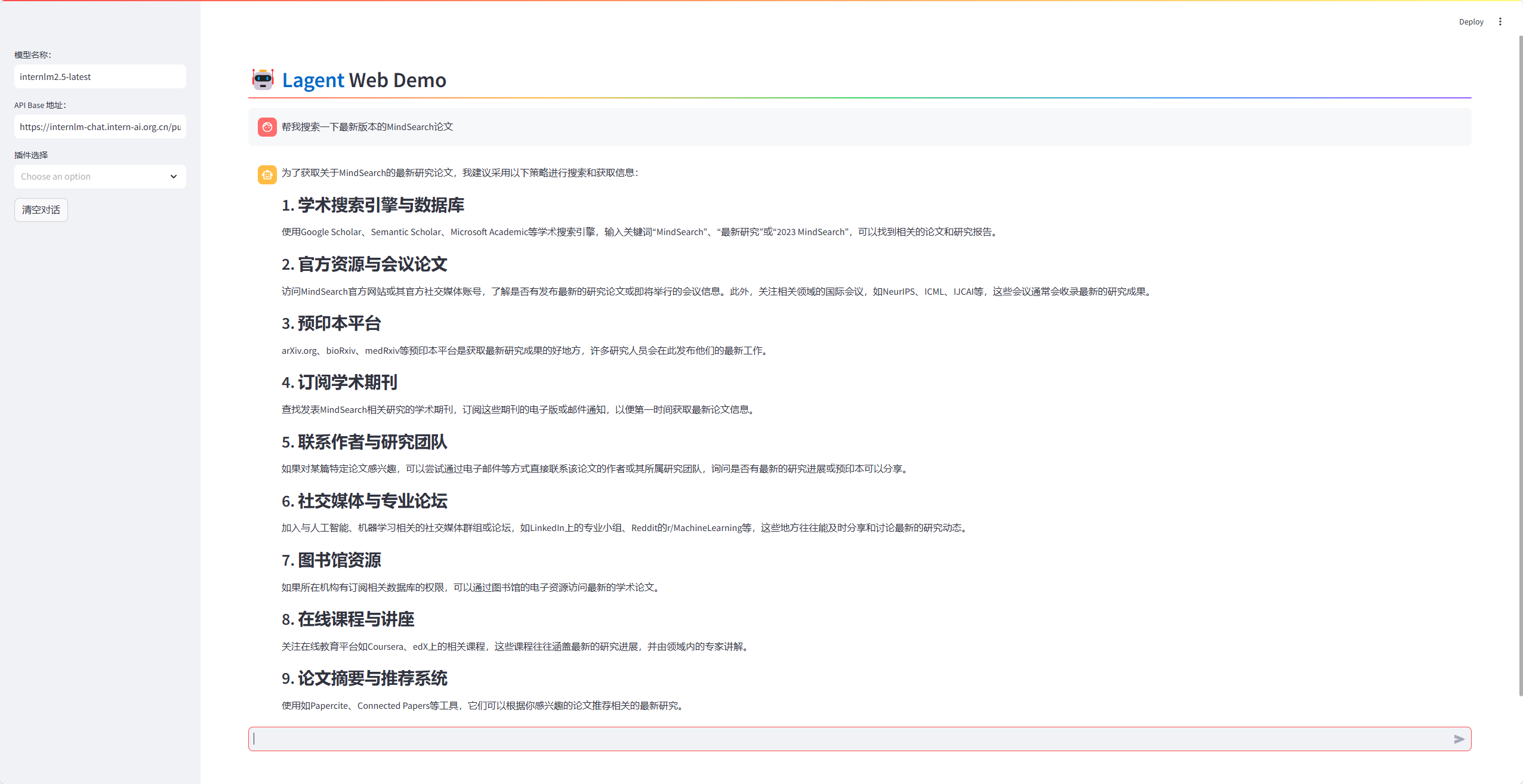Click heading 9. 论文摘要与推荐系统
Image resolution: width=1523 pixels, height=784 pixels.
(x=364, y=678)
